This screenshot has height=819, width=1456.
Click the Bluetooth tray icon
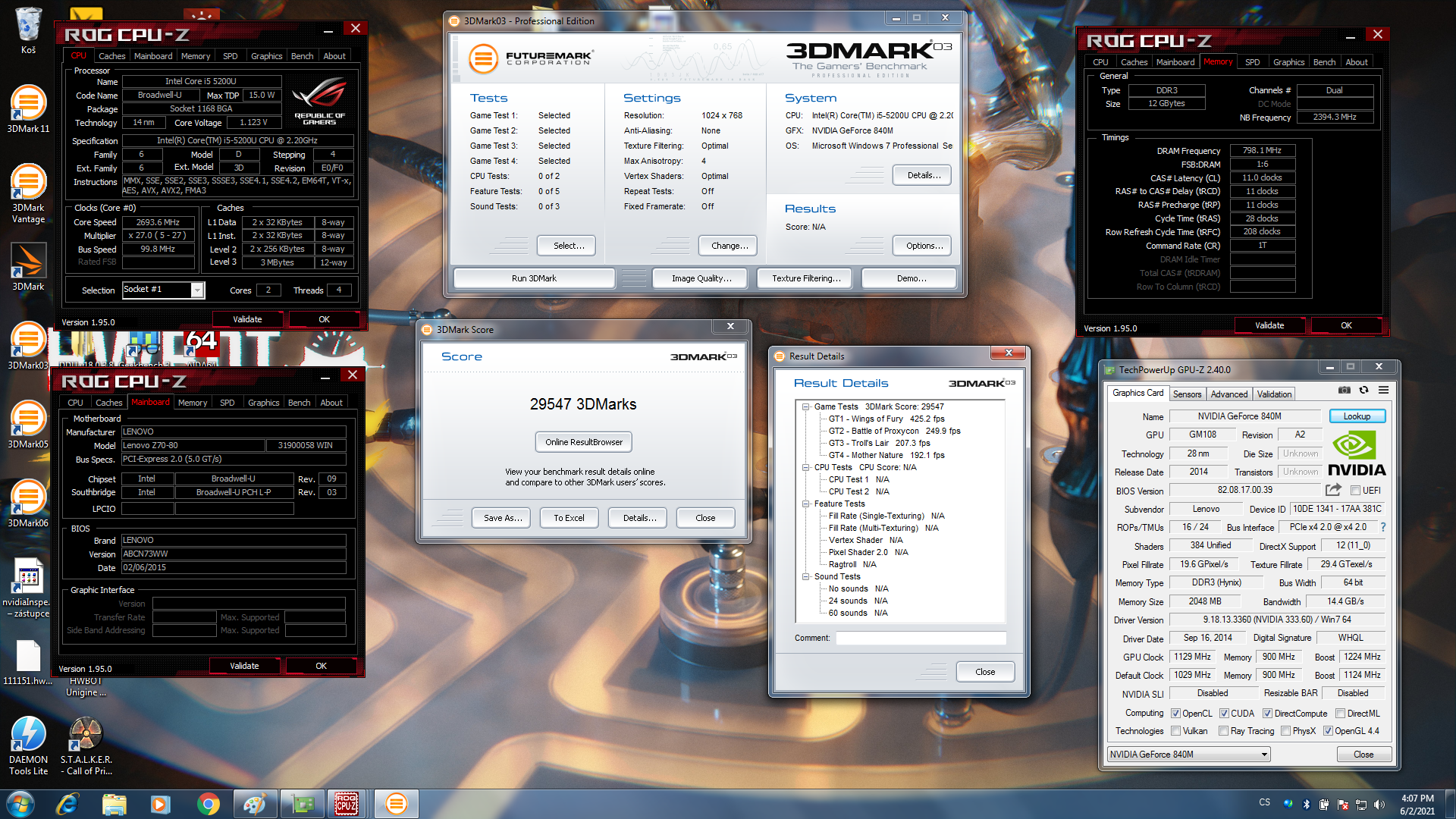(x=1306, y=804)
